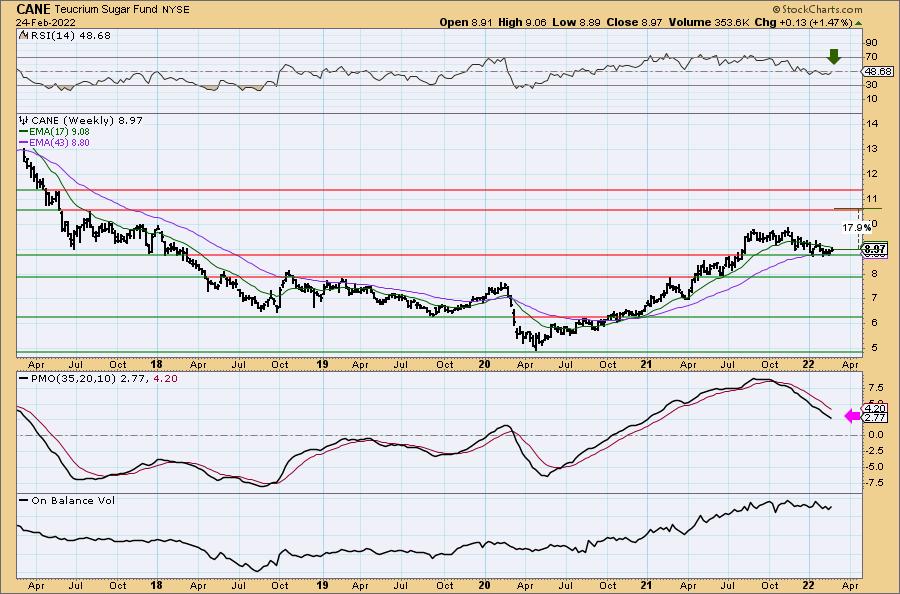The image size is (900, 594).
Task: Click year 18 on the price panel time axis
Action: 157,364
